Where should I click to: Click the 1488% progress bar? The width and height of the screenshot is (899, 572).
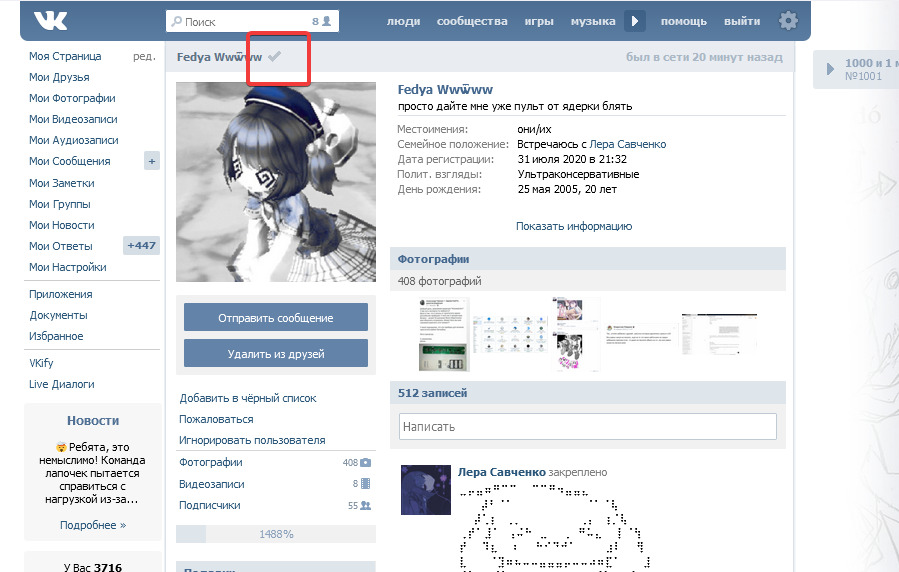pos(276,534)
